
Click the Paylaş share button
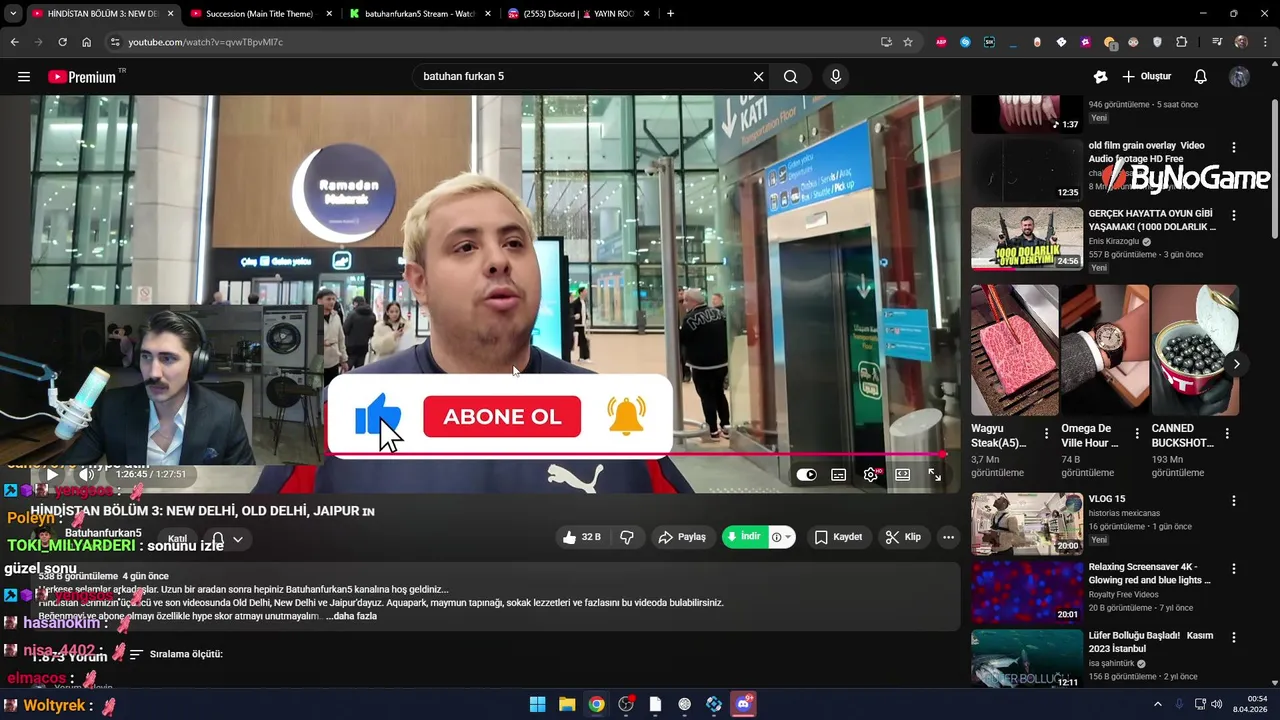[x=682, y=537]
